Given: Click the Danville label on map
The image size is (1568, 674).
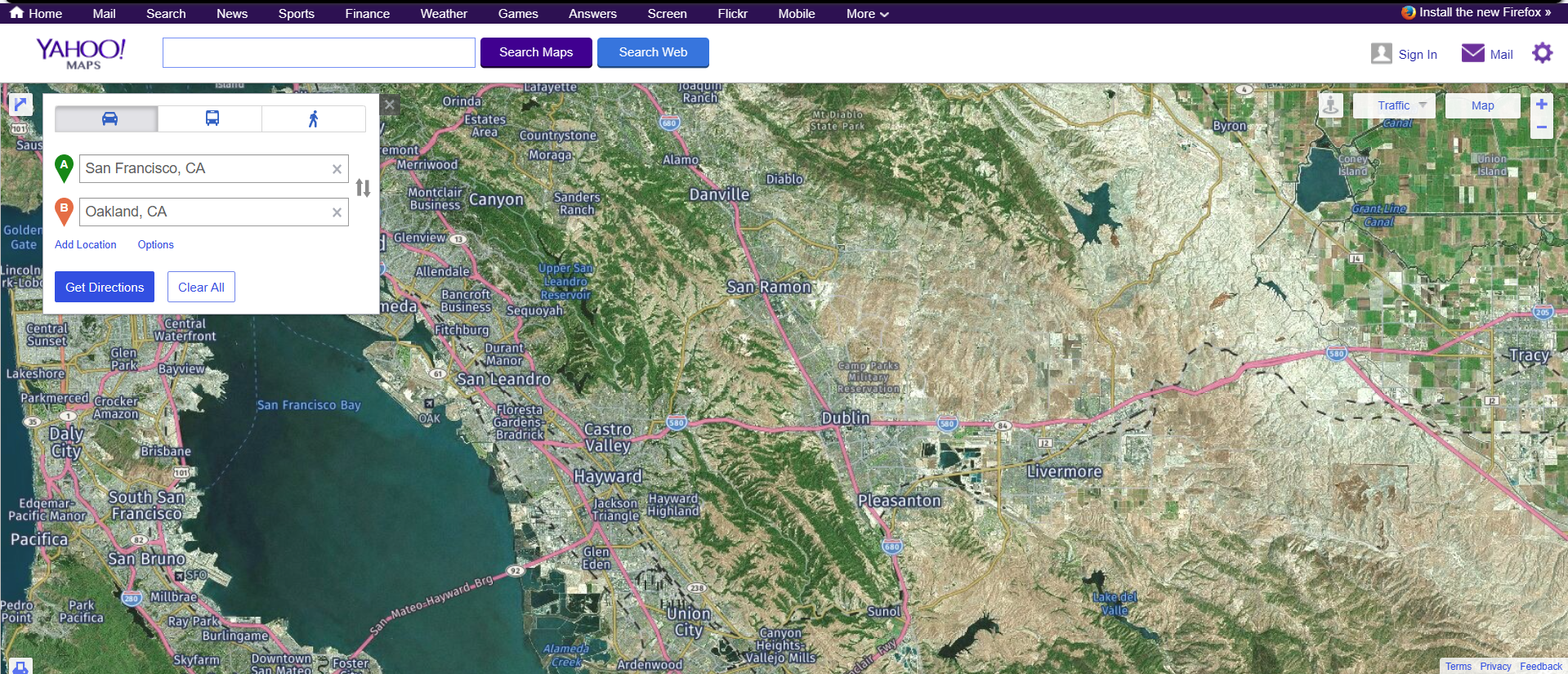Looking at the screenshot, I should click(719, 194).
